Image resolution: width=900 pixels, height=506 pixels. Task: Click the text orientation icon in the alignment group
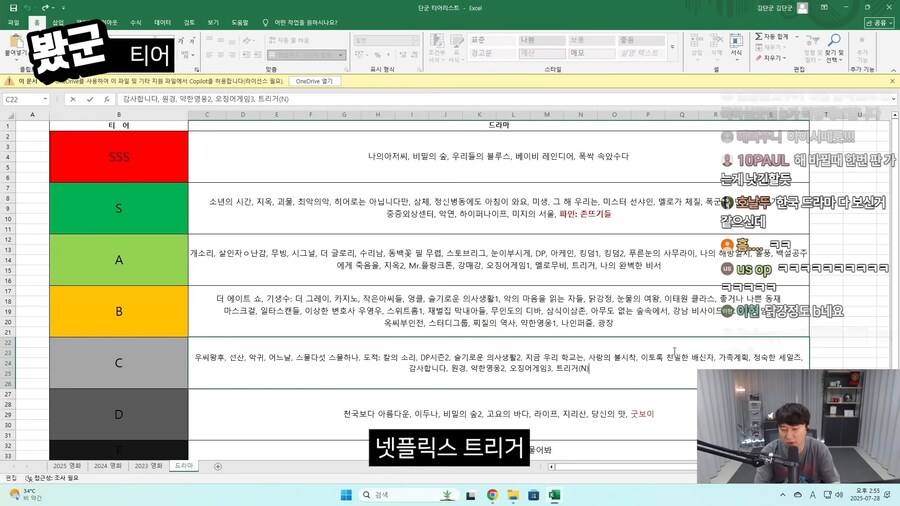point(247,40)
